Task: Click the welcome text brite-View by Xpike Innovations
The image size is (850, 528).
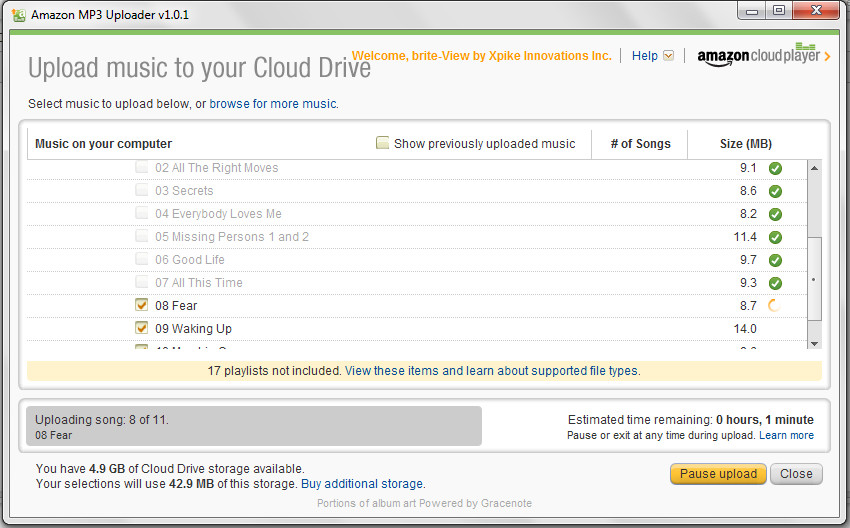Action: (x=481, y=56)
